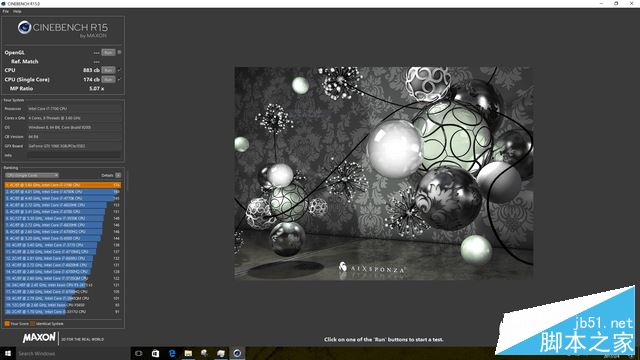
Task: Open the Windows Start menu
Action: (x=7, y=353)
